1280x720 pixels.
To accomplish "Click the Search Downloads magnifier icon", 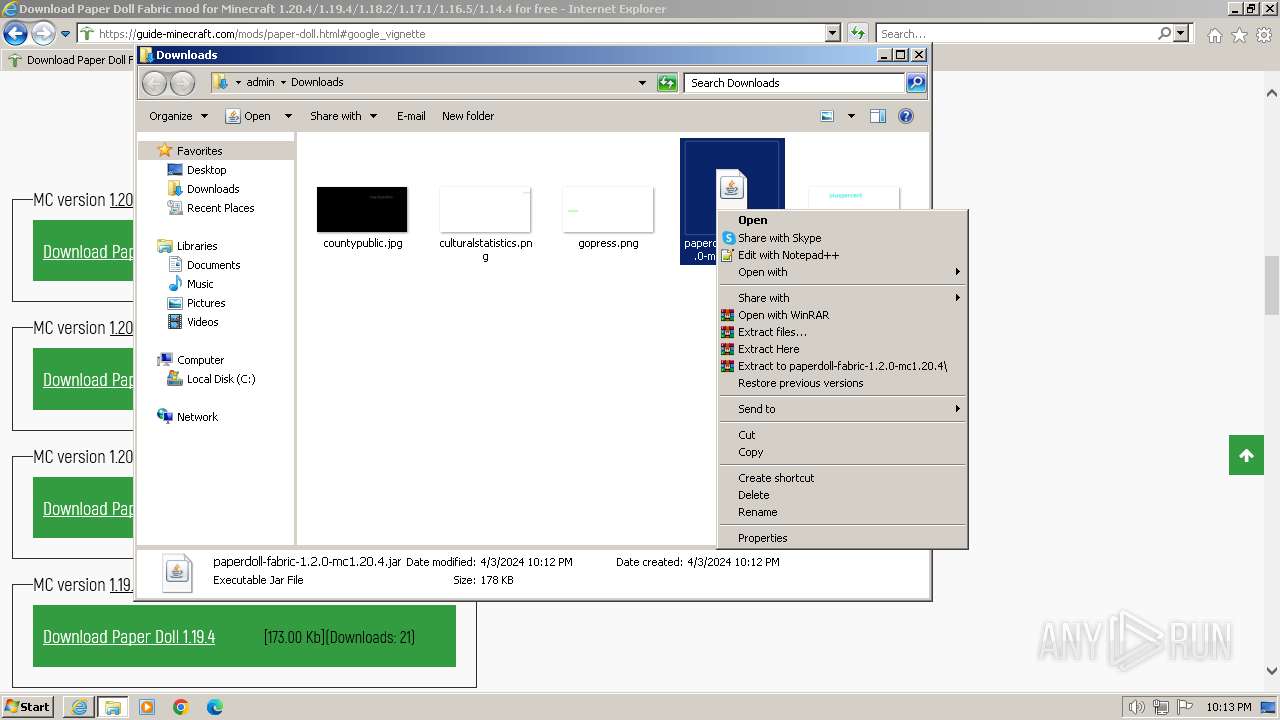I will tap(915, 83).
